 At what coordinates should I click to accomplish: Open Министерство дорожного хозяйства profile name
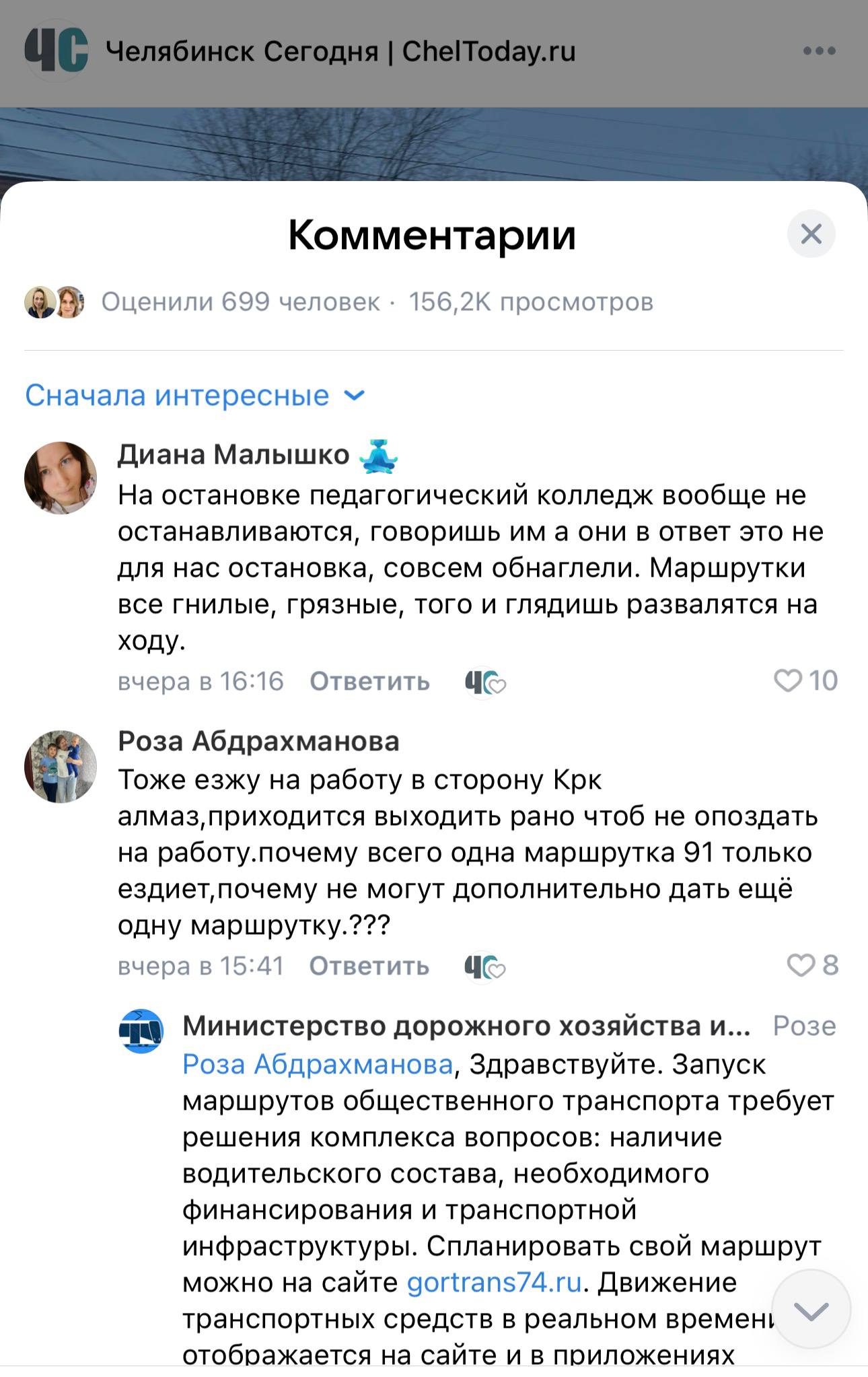[x=466, y=1026]
